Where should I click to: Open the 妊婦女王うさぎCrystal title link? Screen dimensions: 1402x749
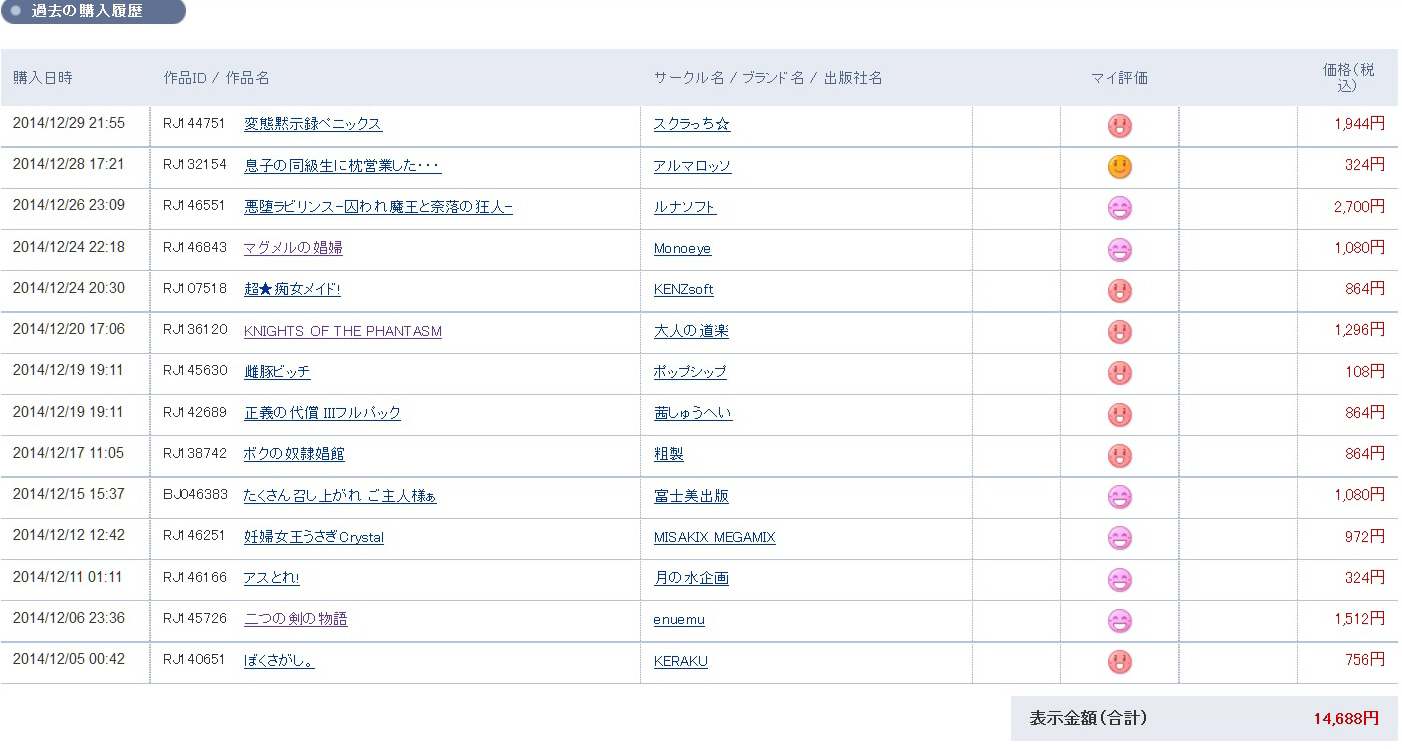tap(314, 537)
